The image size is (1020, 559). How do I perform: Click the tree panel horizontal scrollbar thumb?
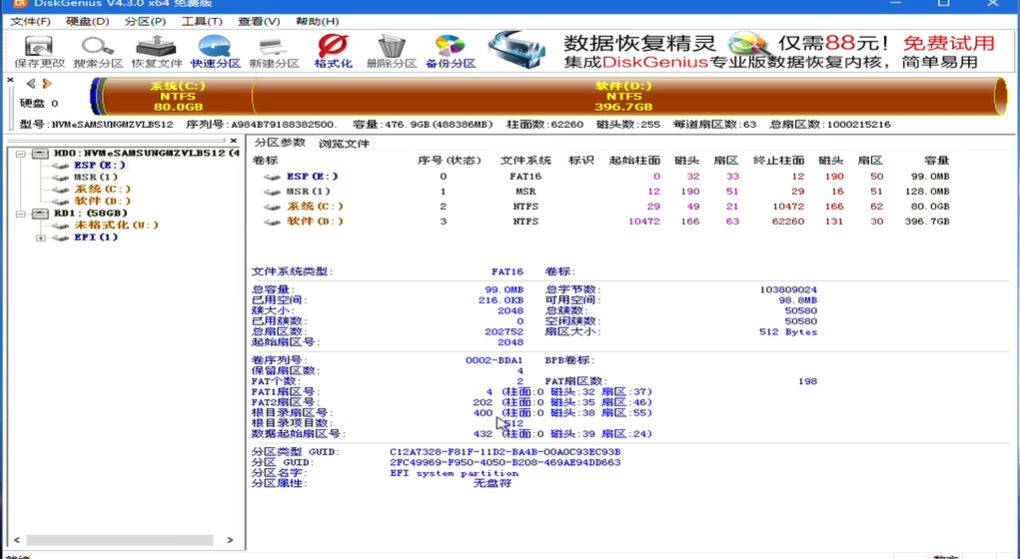[120, 540]
